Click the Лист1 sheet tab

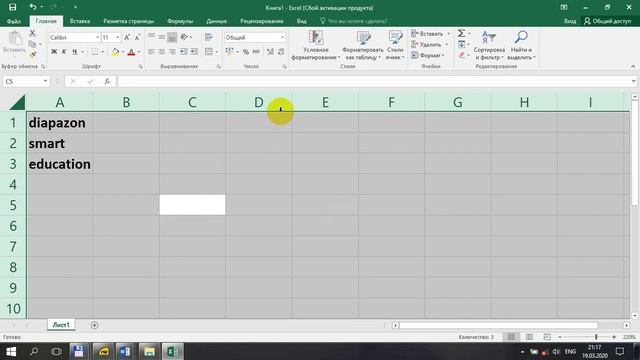[61, 325]
